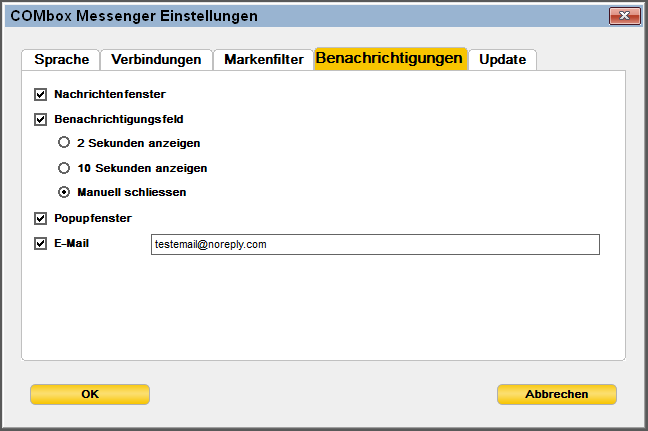The width and height of the screenshot is (648, 431).
Task: Choose the 10 Sekunden anzeigen radio button
Action: tap(64, 168)
